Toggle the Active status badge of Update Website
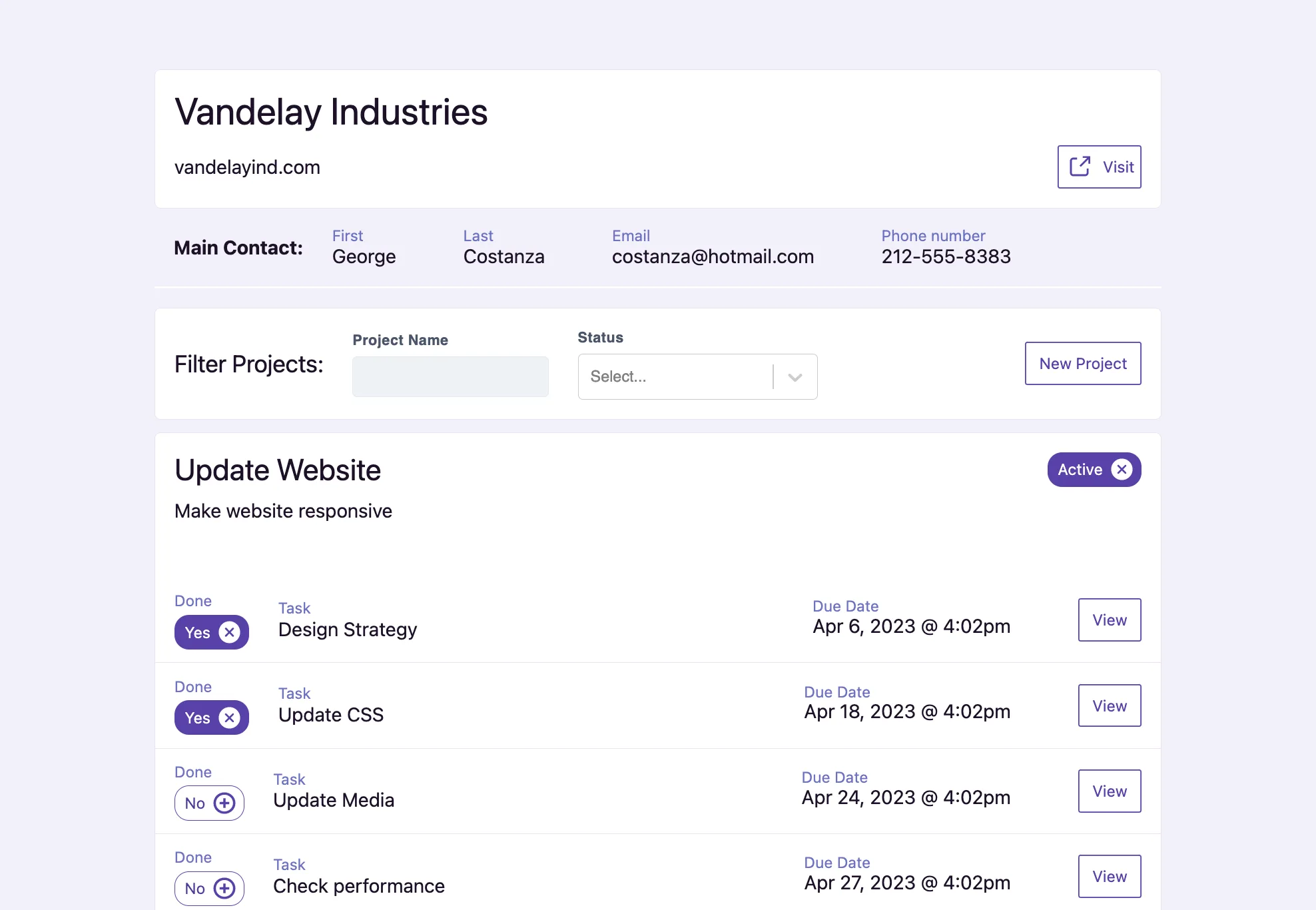This screenshot has height=910, width=1316. (1094, 470)
